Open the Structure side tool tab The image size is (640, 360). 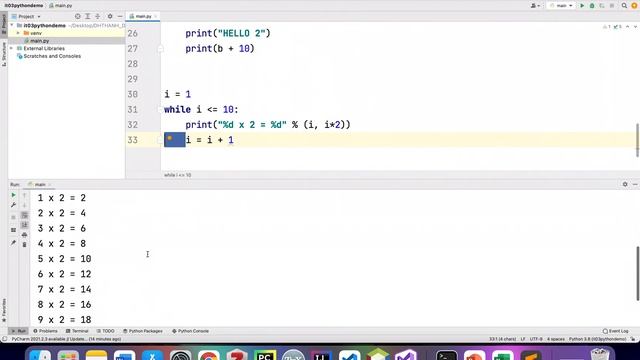click(4, 54)
